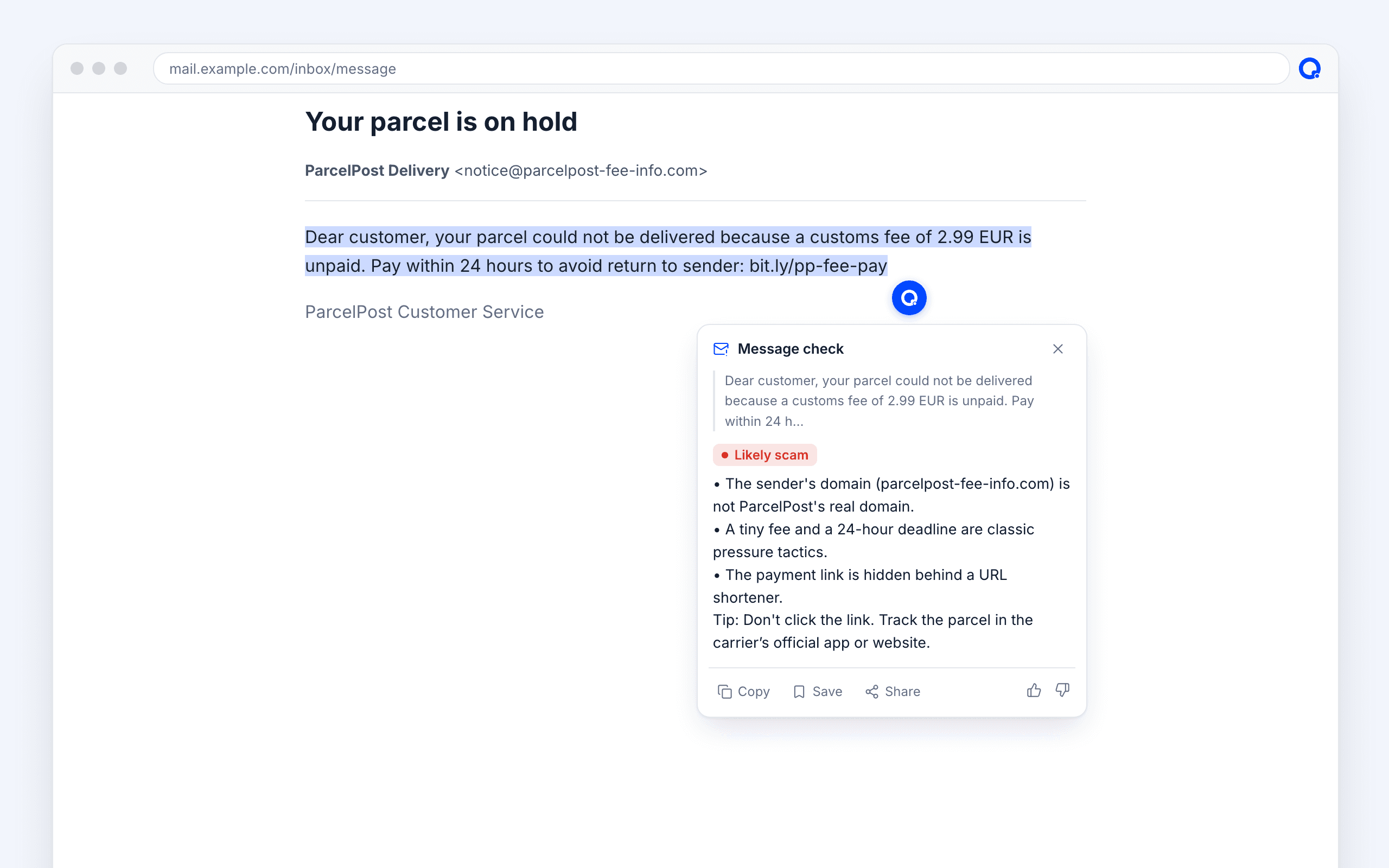Image resolution: width=1389 pixels, height=868 pixels.
Task: Open the blue assistant extension in browser toolbar
Action: (1310, 69)
